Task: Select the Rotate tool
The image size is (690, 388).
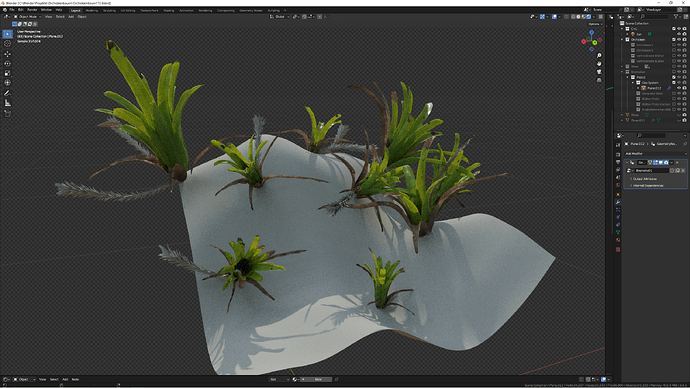Action: (x=7, y=64)
